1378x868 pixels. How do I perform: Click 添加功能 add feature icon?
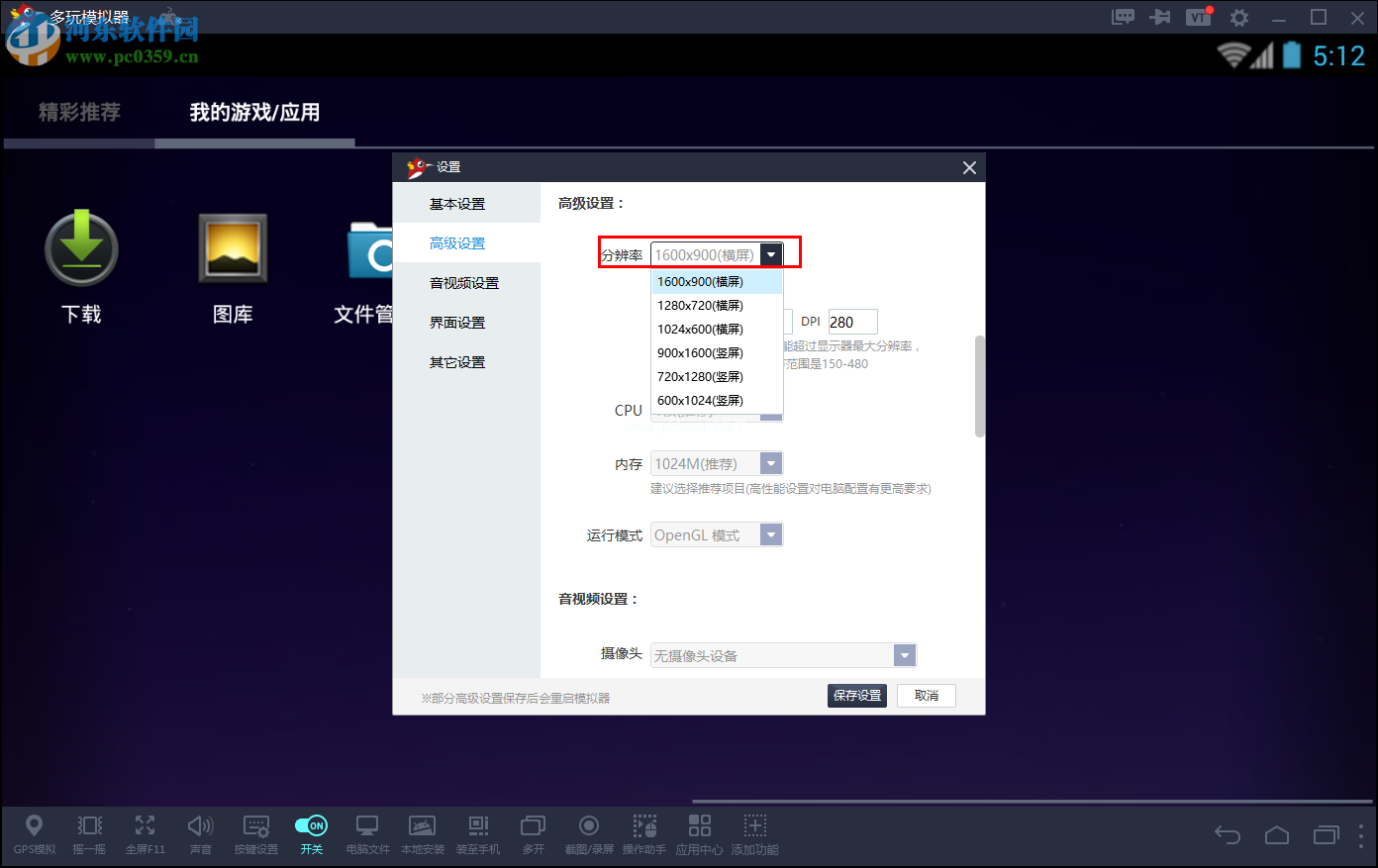coord(755,833)
